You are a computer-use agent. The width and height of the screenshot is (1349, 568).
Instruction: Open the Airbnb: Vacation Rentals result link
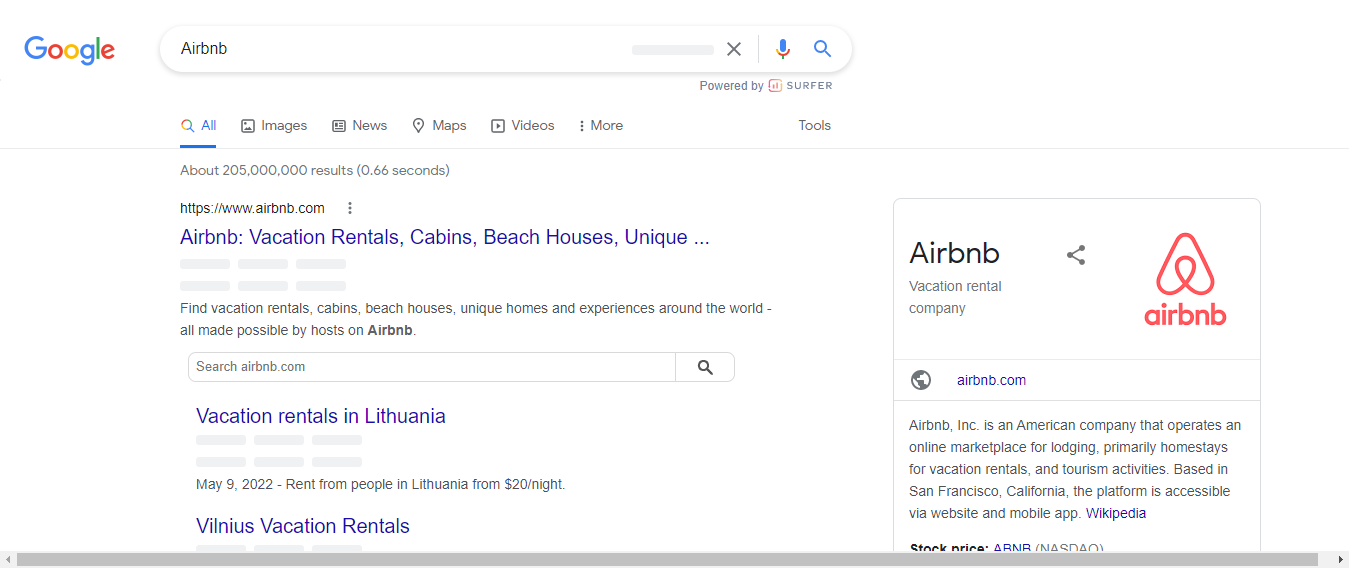pos(444,237)
